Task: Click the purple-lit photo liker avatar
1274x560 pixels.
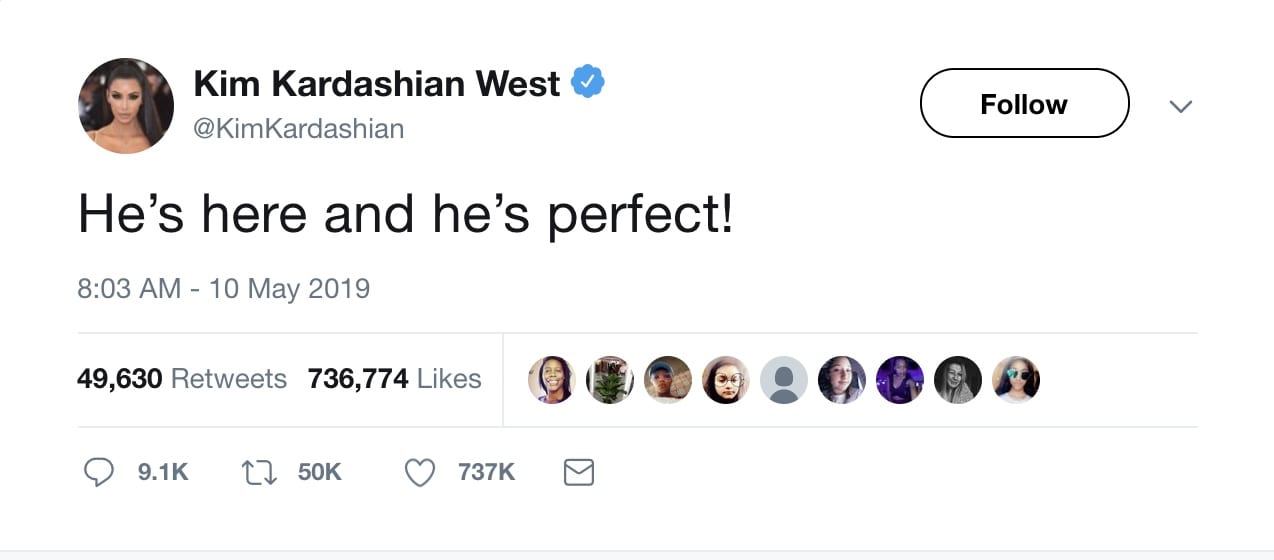Action: click(899, 380)
